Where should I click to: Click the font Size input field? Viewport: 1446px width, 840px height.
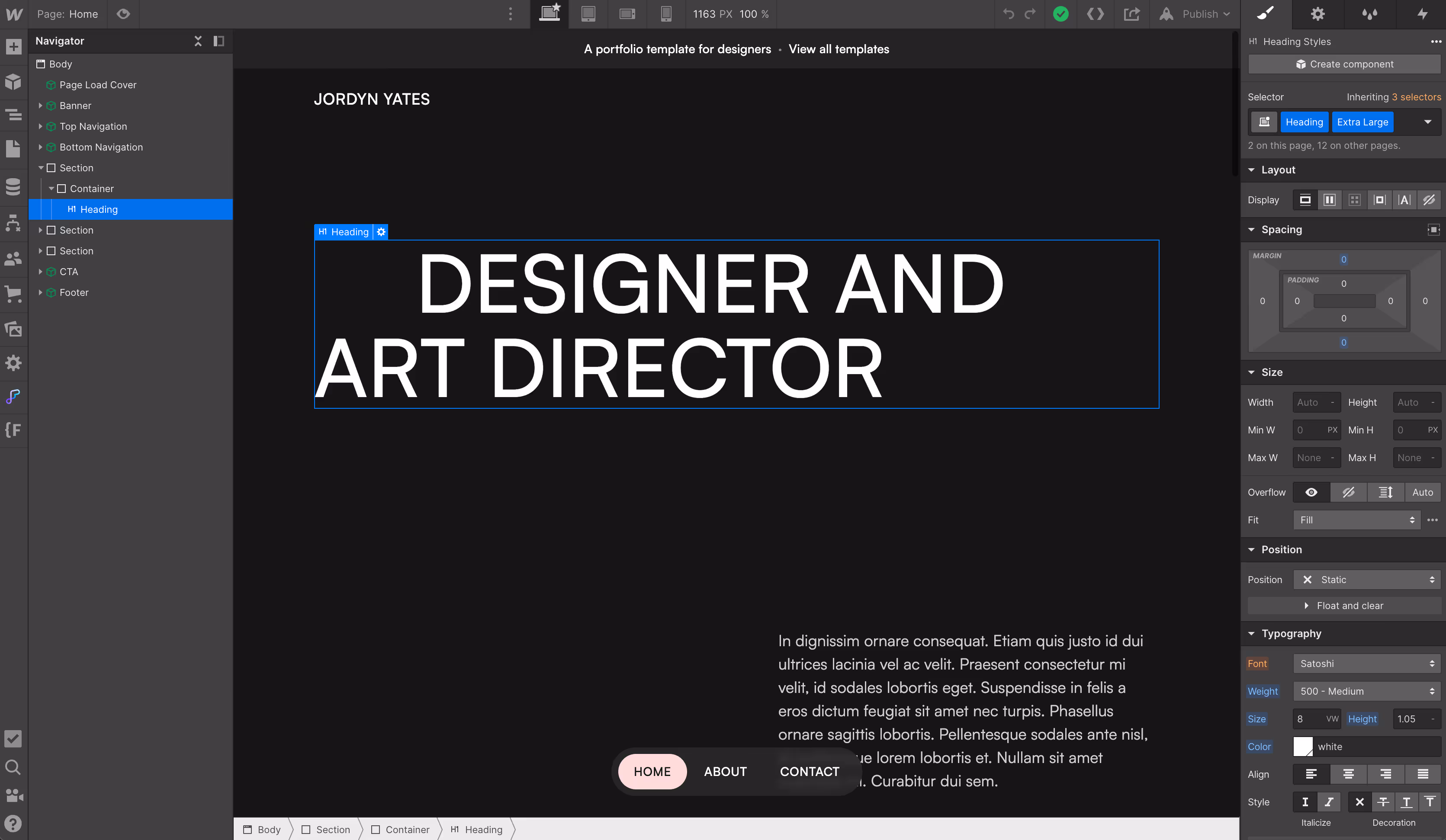pos(1316,718)
